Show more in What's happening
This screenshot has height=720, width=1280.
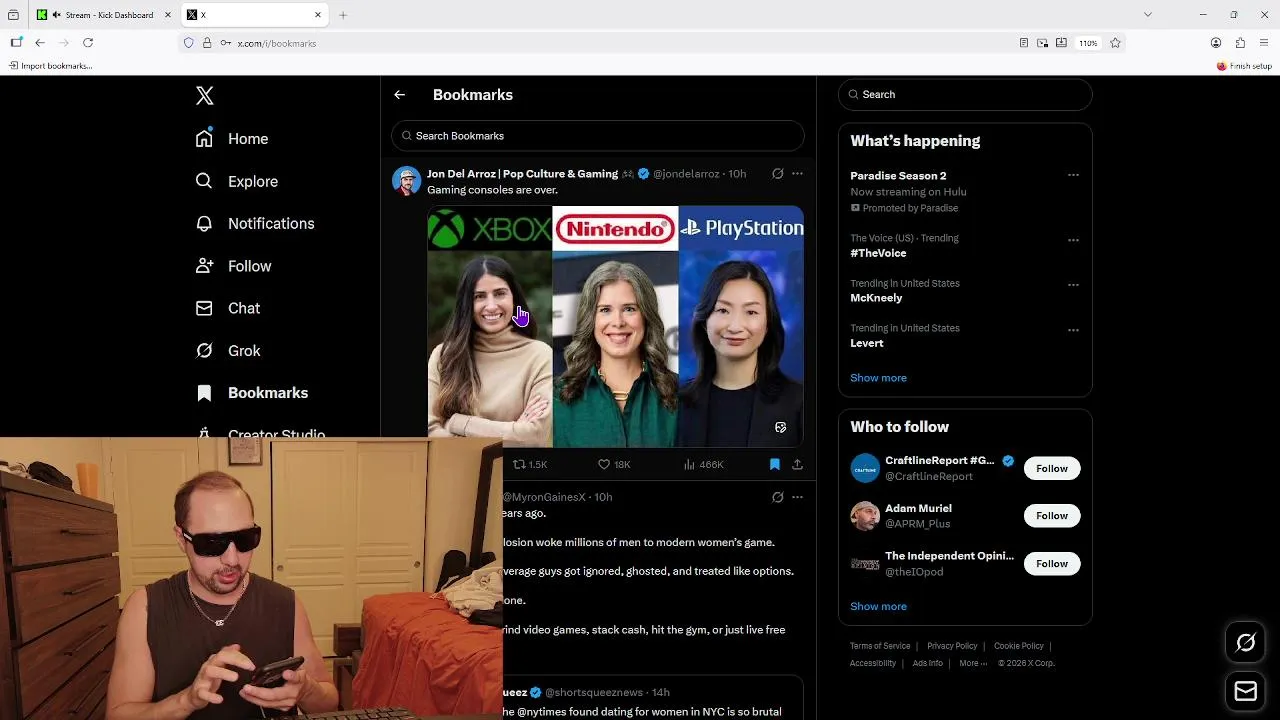click(878, 378)
